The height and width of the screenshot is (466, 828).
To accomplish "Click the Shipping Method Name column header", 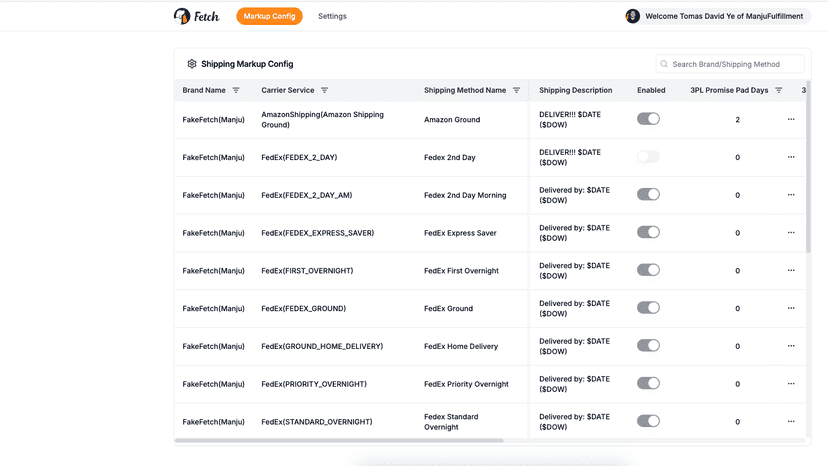I will pos(465,90).
